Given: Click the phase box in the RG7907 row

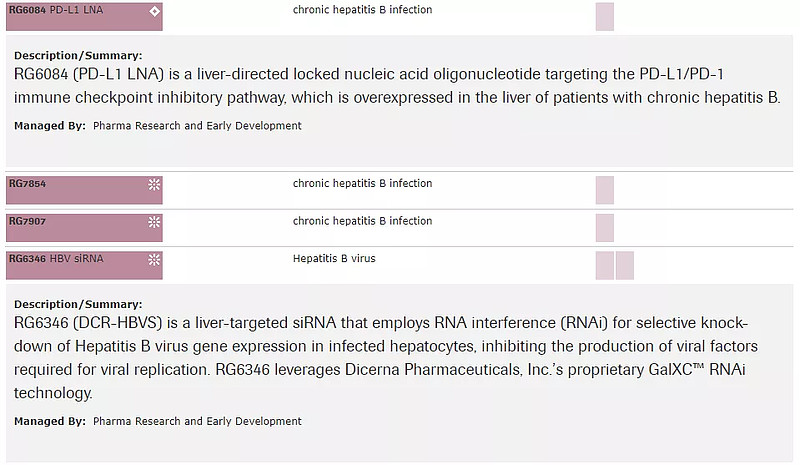Looking at the screenshot, I should [605, 227].
